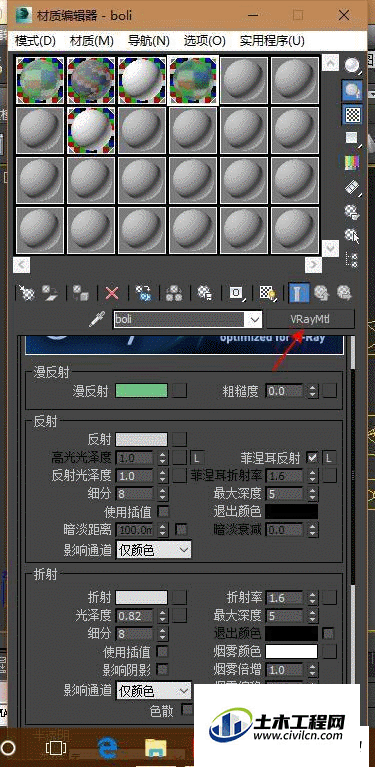Enable the 影响阴影 checkbox
The height and width of the screenshot is (767, 375).
tap(162, 669)
